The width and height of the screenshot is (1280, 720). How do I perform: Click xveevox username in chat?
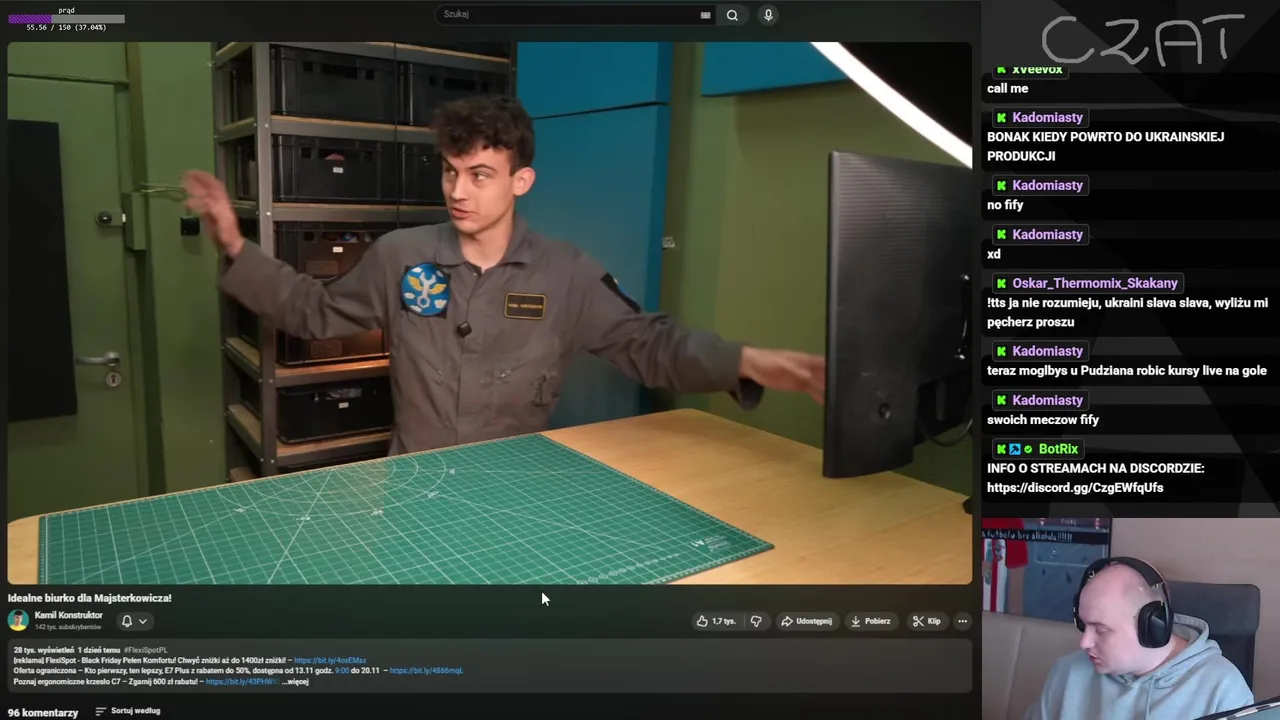(x=1037, y=69)
